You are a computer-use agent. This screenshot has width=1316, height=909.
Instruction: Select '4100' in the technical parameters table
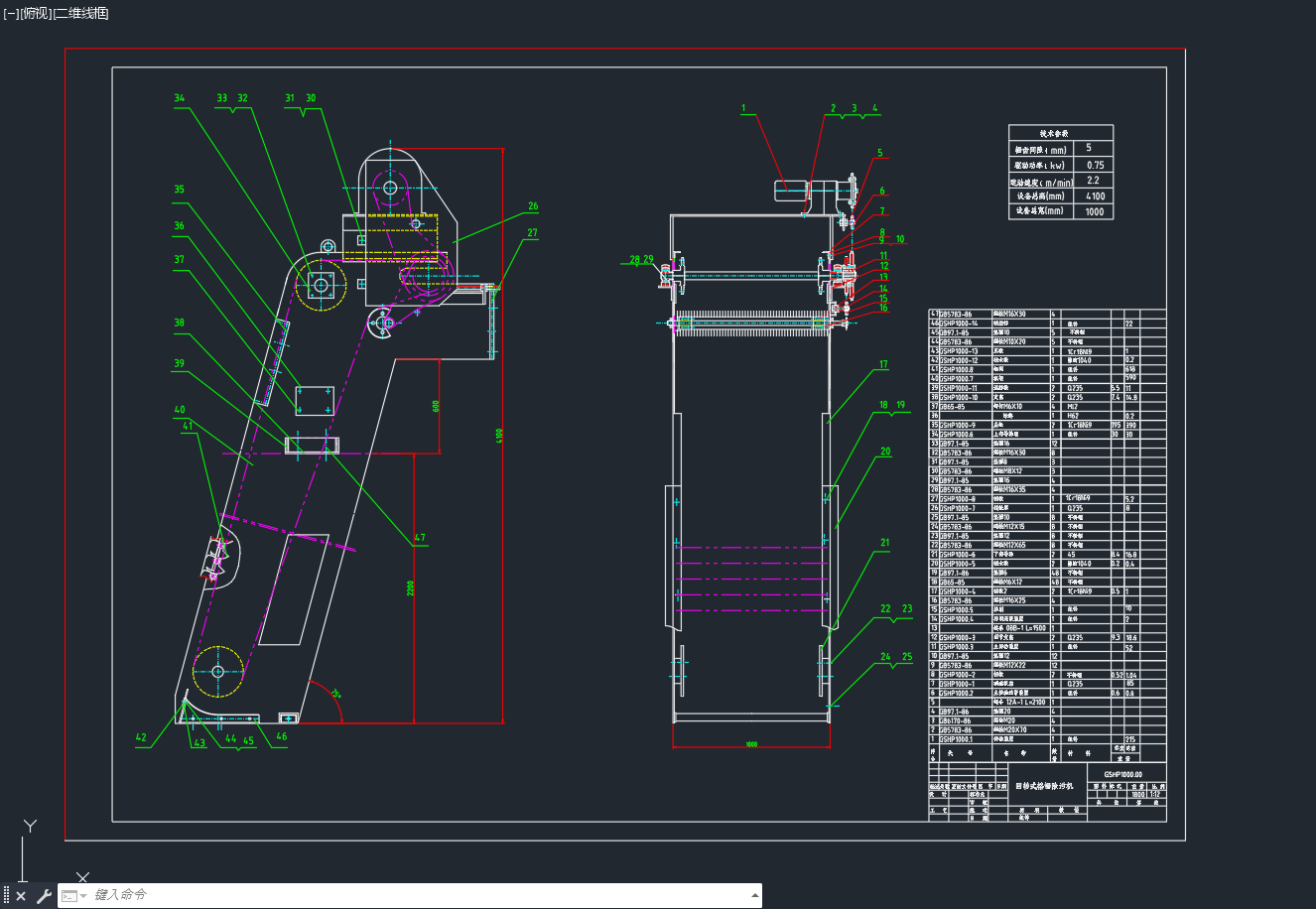point(1096,195)
